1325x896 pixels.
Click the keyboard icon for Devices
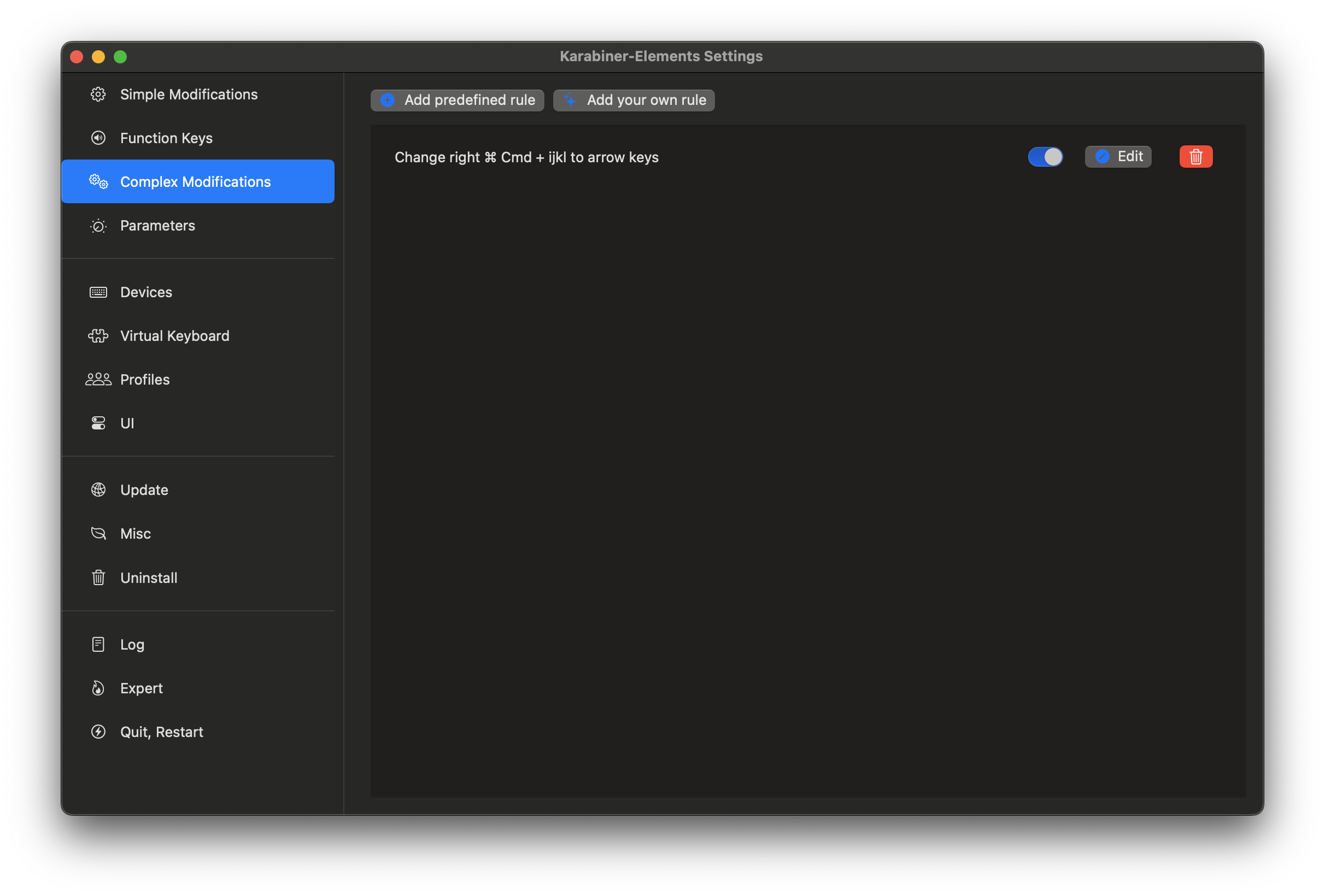click(98, 292)
